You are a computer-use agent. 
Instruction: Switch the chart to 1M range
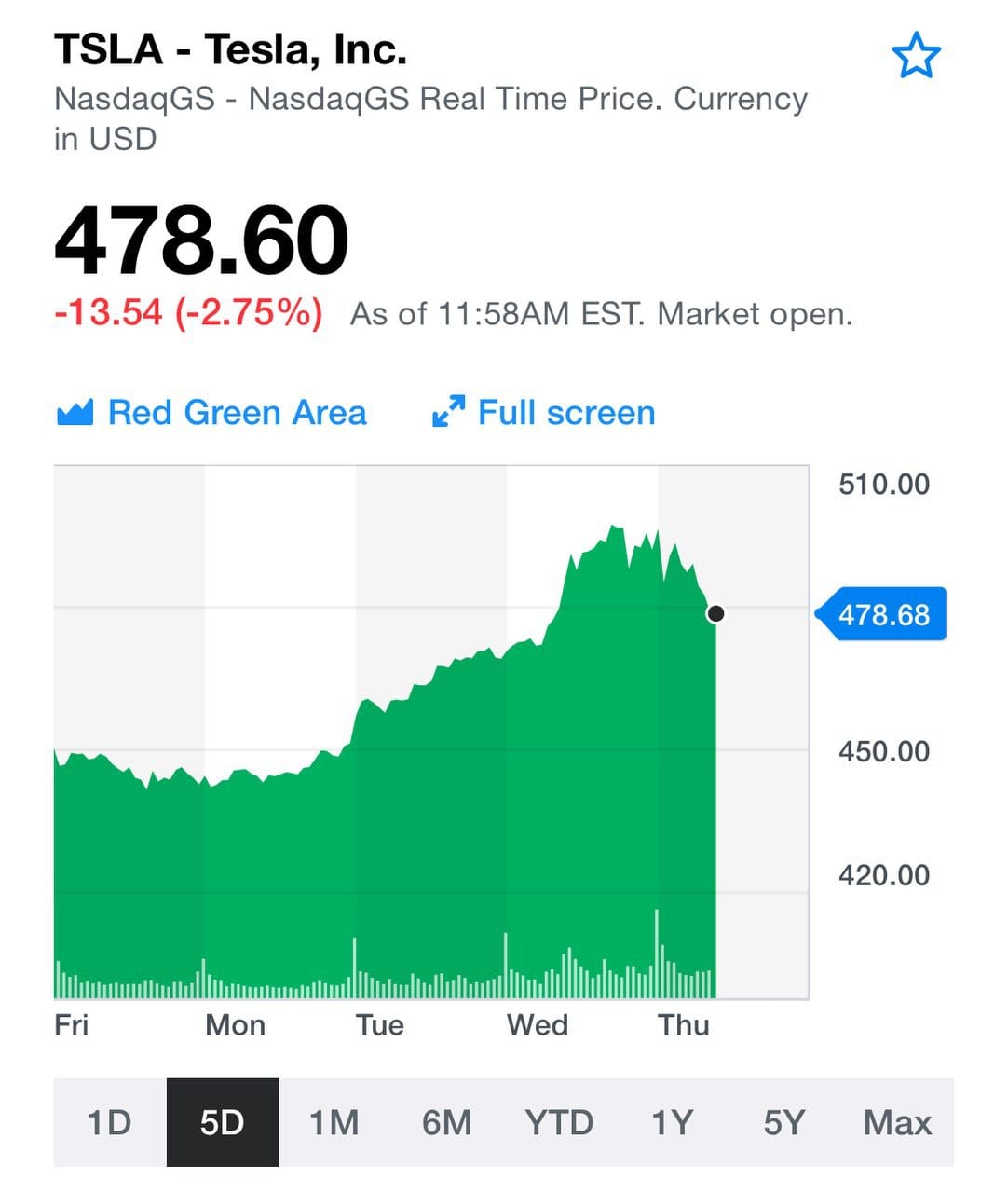(334, 1122)
